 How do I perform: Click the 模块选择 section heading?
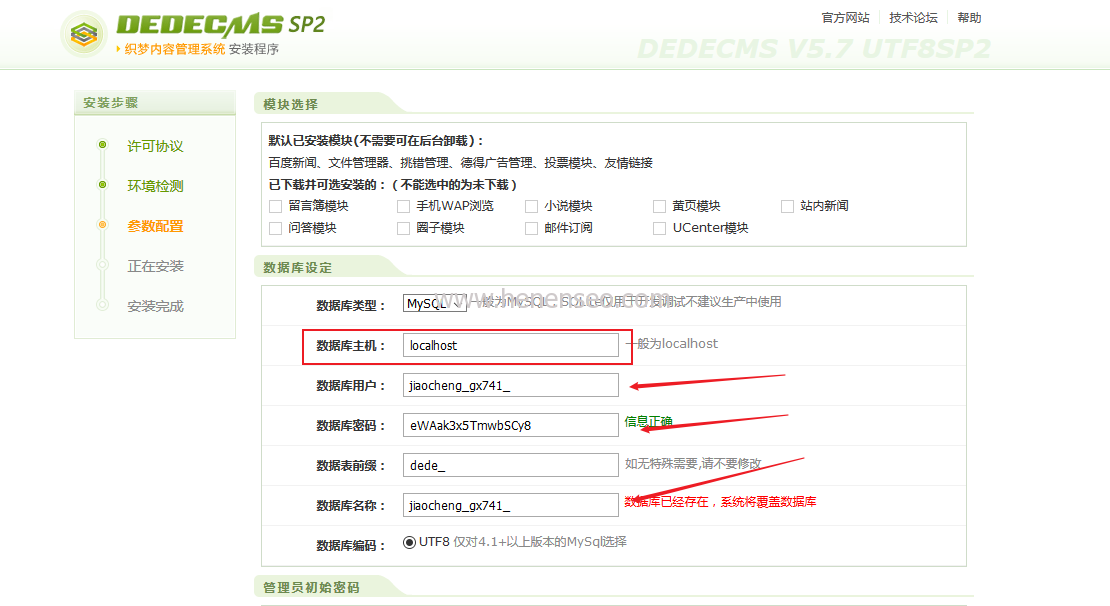(x=290, y=105)
